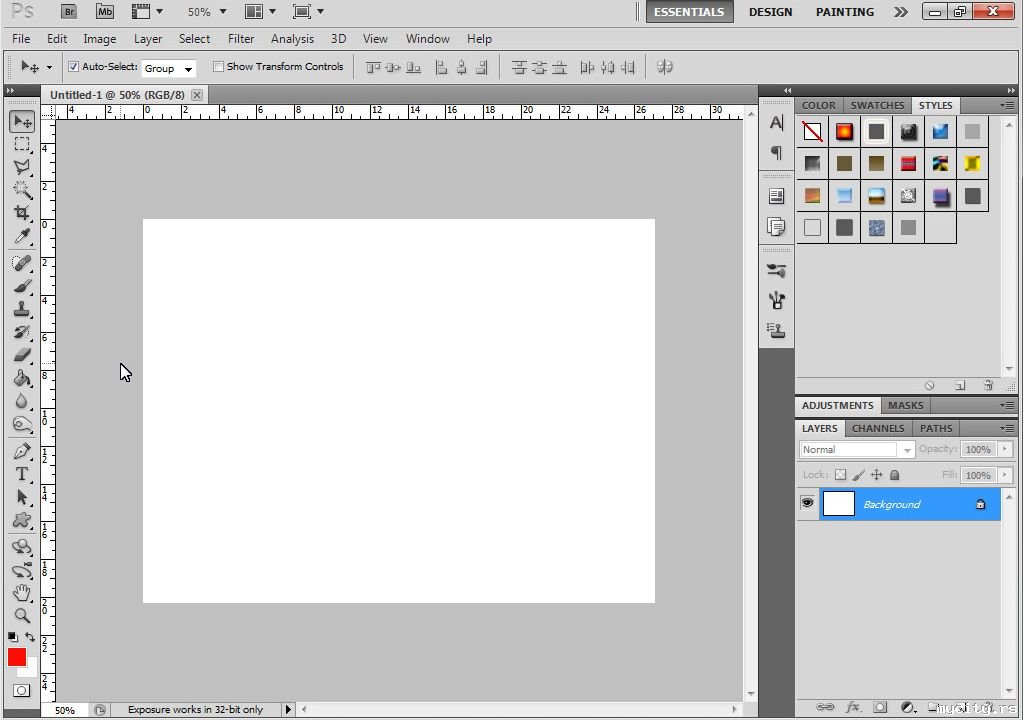Switch to the Design workspace

click(770, 12)
